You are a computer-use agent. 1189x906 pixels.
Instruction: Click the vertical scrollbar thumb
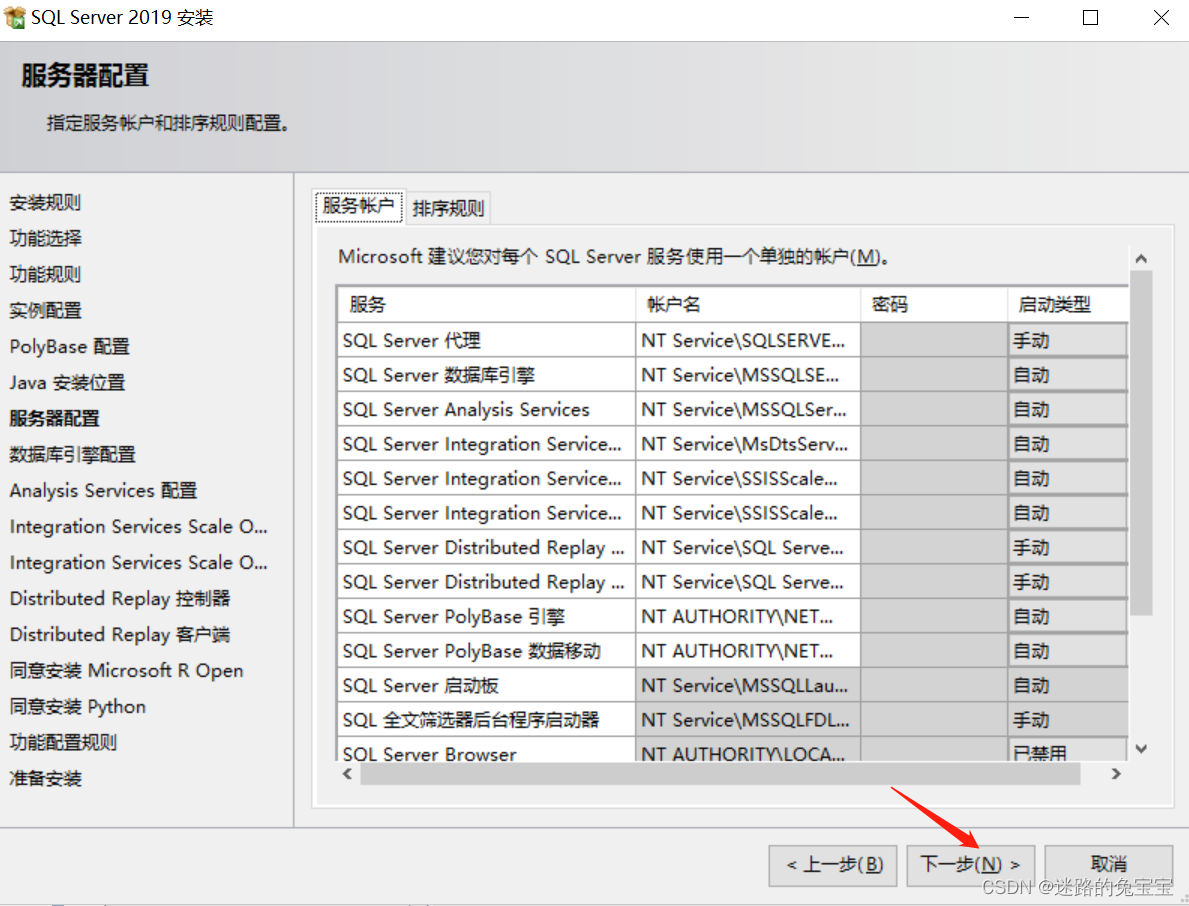point(1140,444)
